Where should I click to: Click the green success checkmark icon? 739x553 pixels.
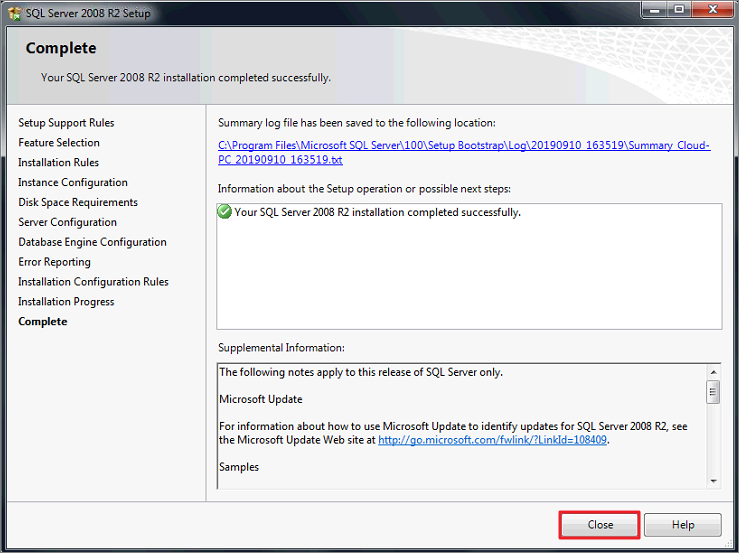224,212
